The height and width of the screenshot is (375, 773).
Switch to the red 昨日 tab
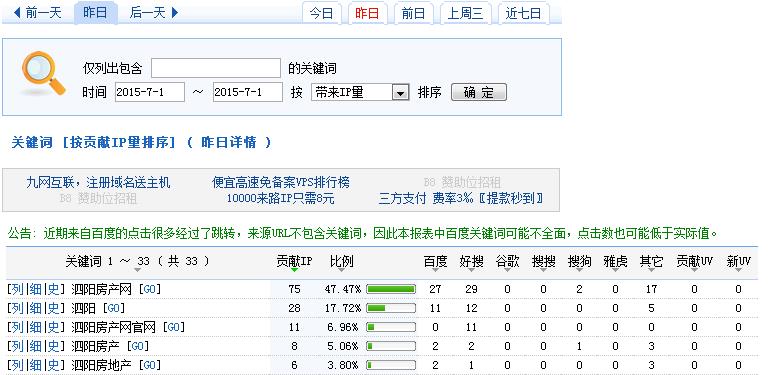click(x=367, y=13)
